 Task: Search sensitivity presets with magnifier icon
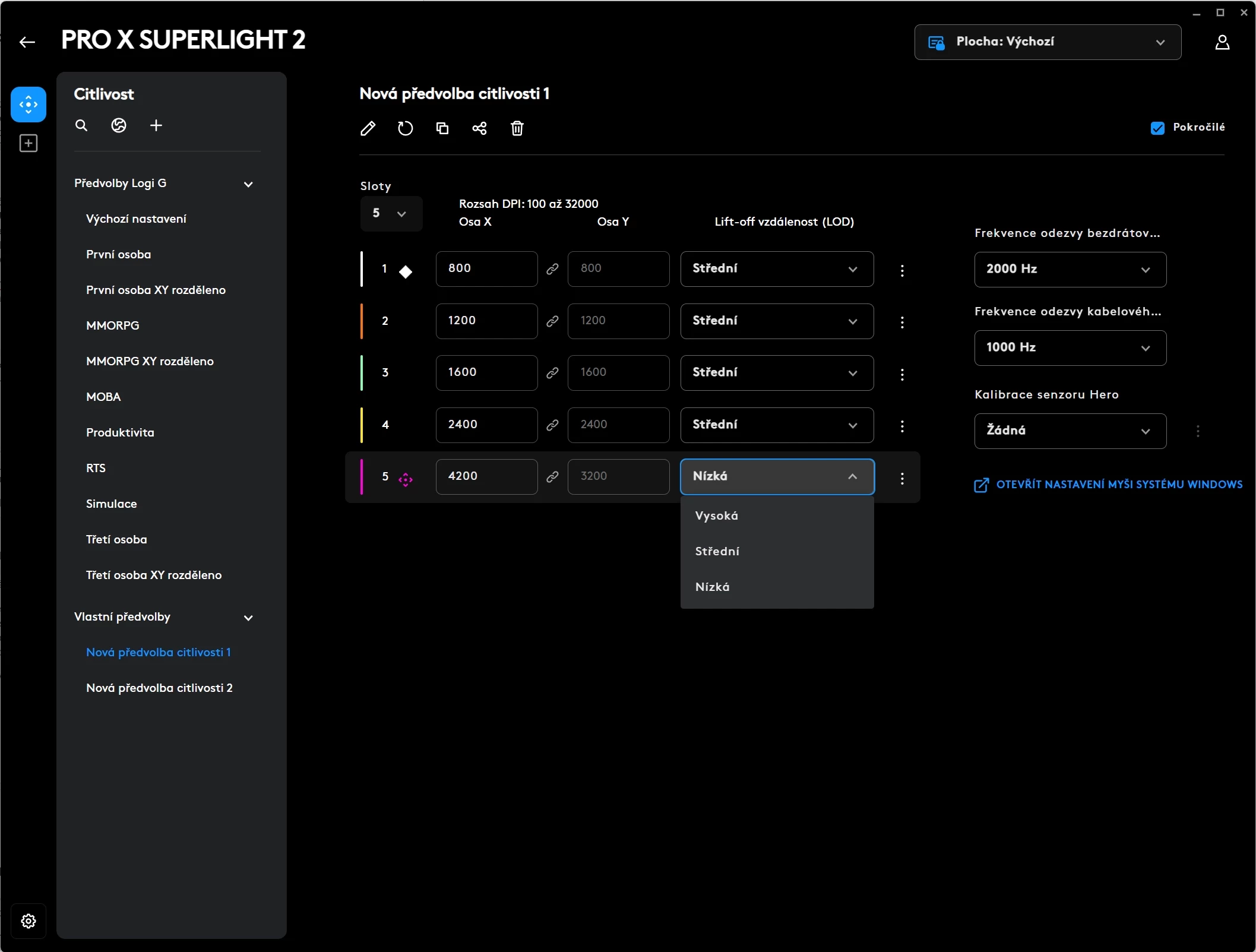click(81, 125)
